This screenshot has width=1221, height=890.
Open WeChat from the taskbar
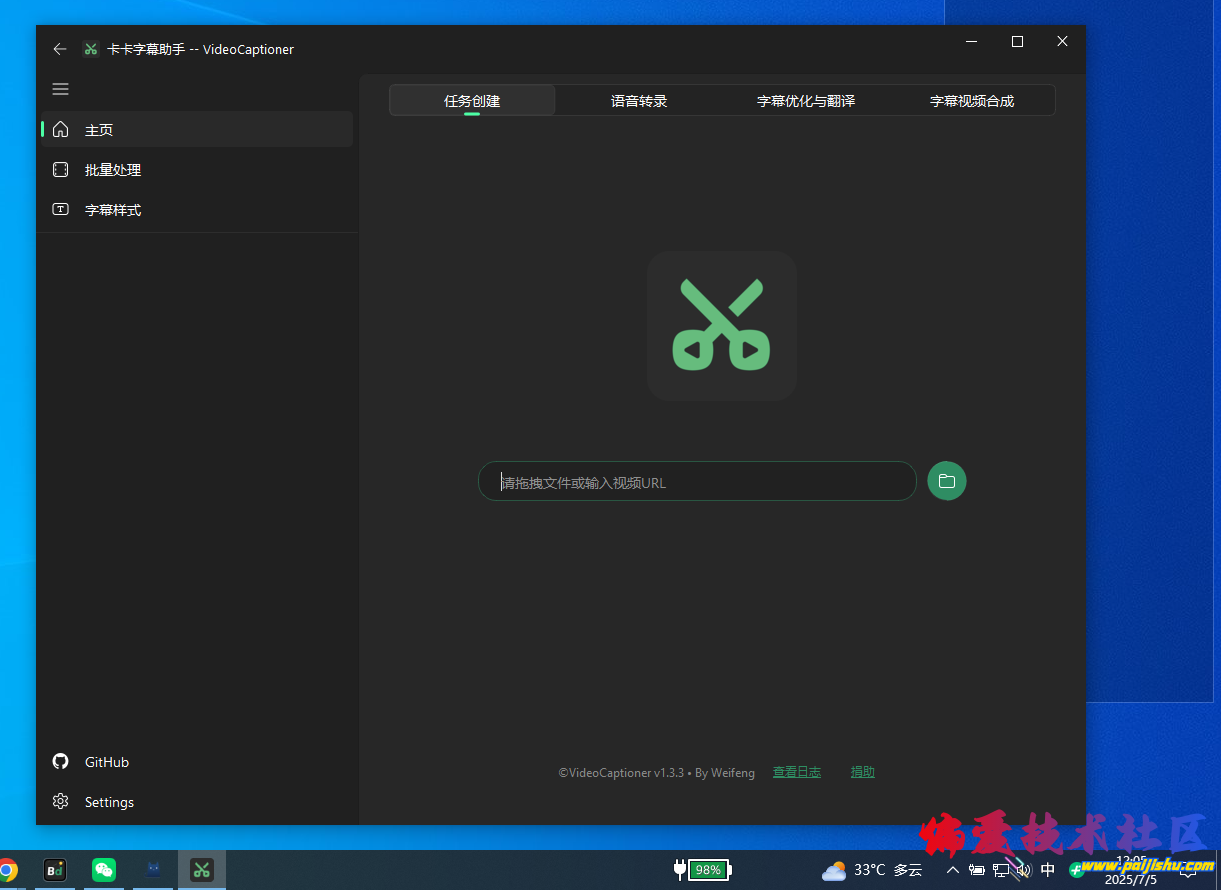click(x=104, y=870)
